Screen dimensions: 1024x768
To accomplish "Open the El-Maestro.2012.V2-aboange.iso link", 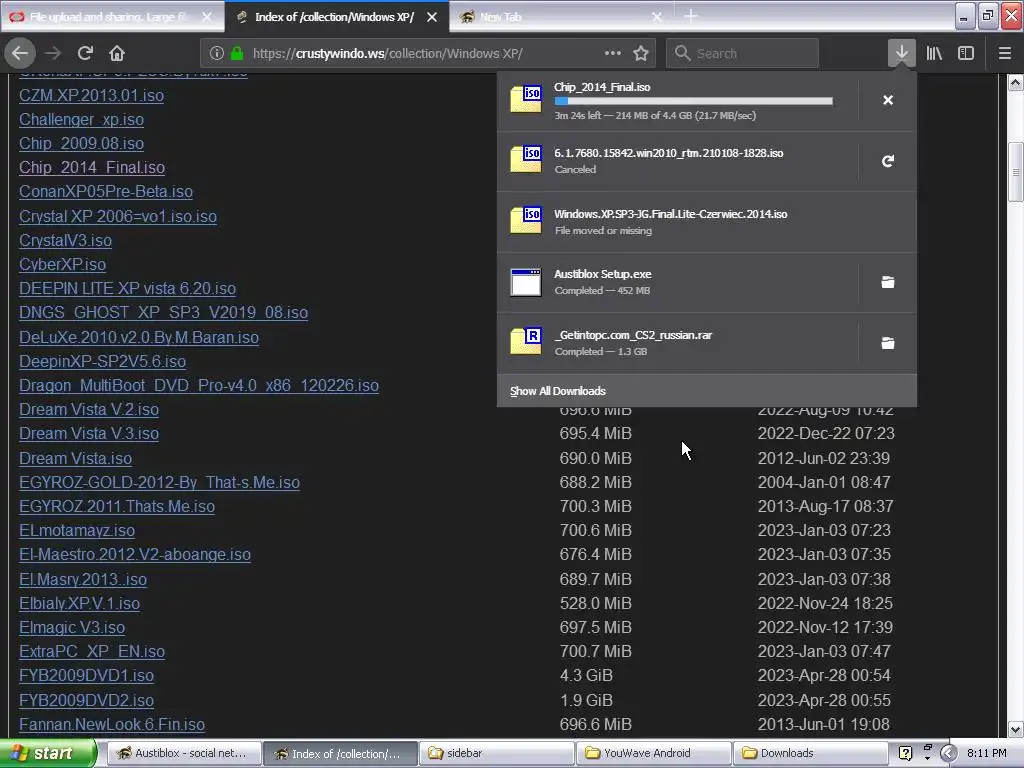I will click(x=135, y=554).
